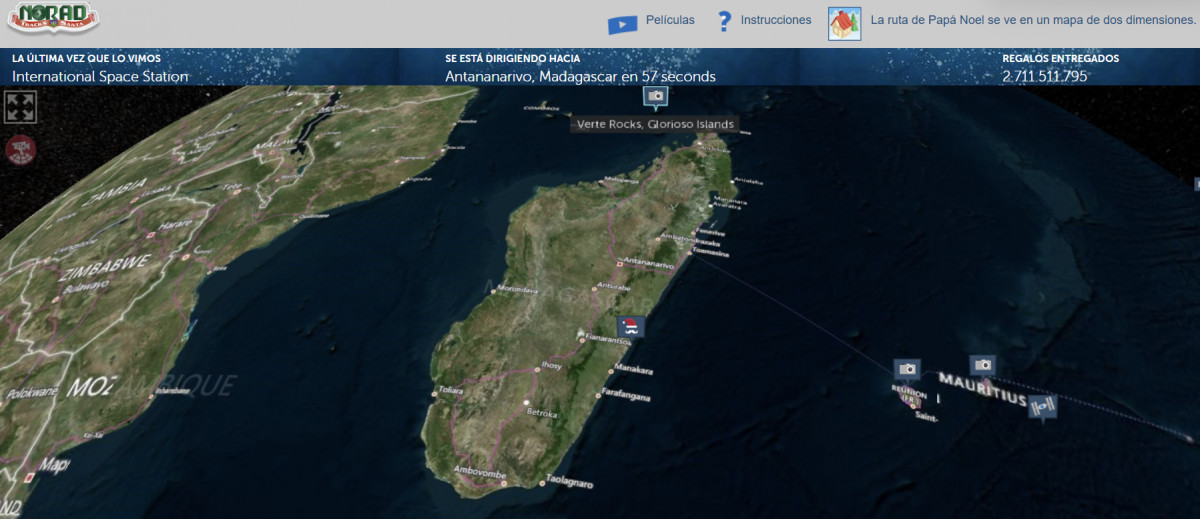The width and height of the screenshot is (1200, 519).
Task: Open the camera marker over Réunion
Action: coord(907,369)
